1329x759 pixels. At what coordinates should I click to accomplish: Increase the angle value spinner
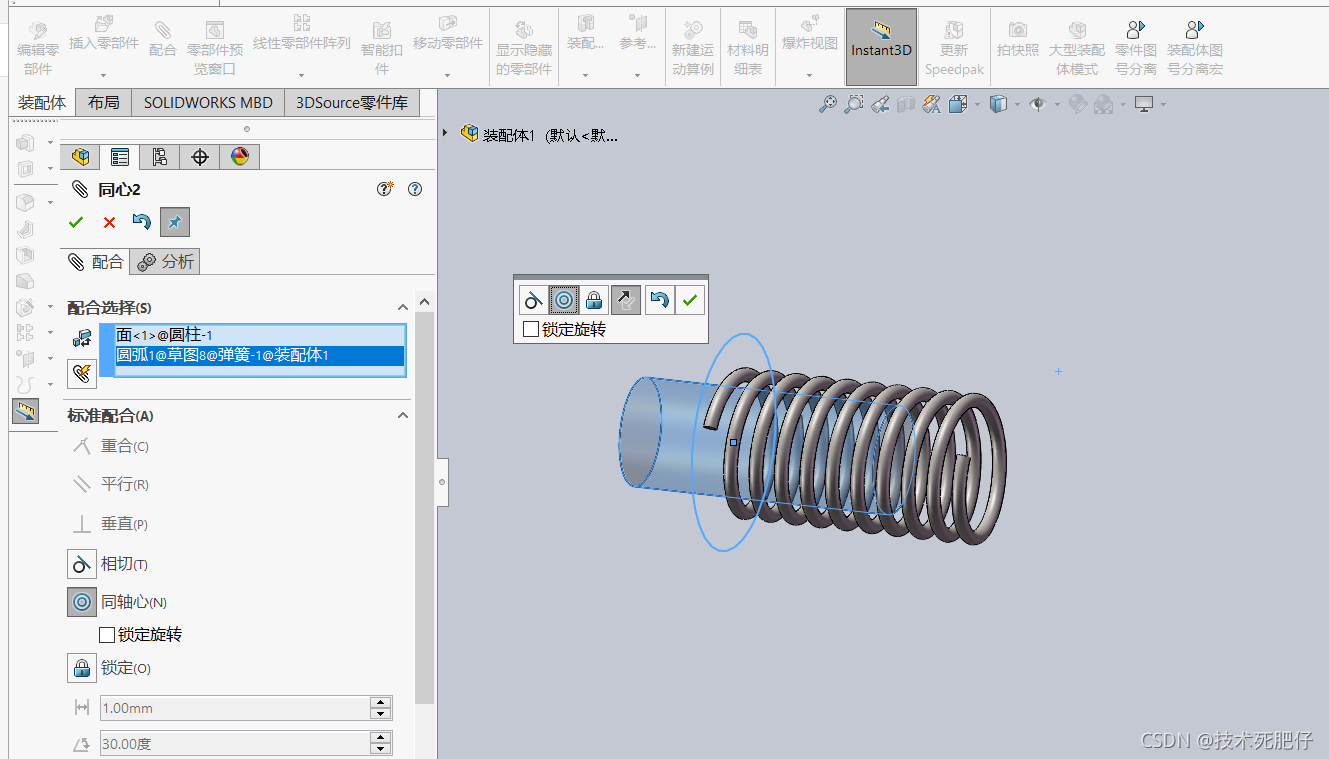coord(380,738)
